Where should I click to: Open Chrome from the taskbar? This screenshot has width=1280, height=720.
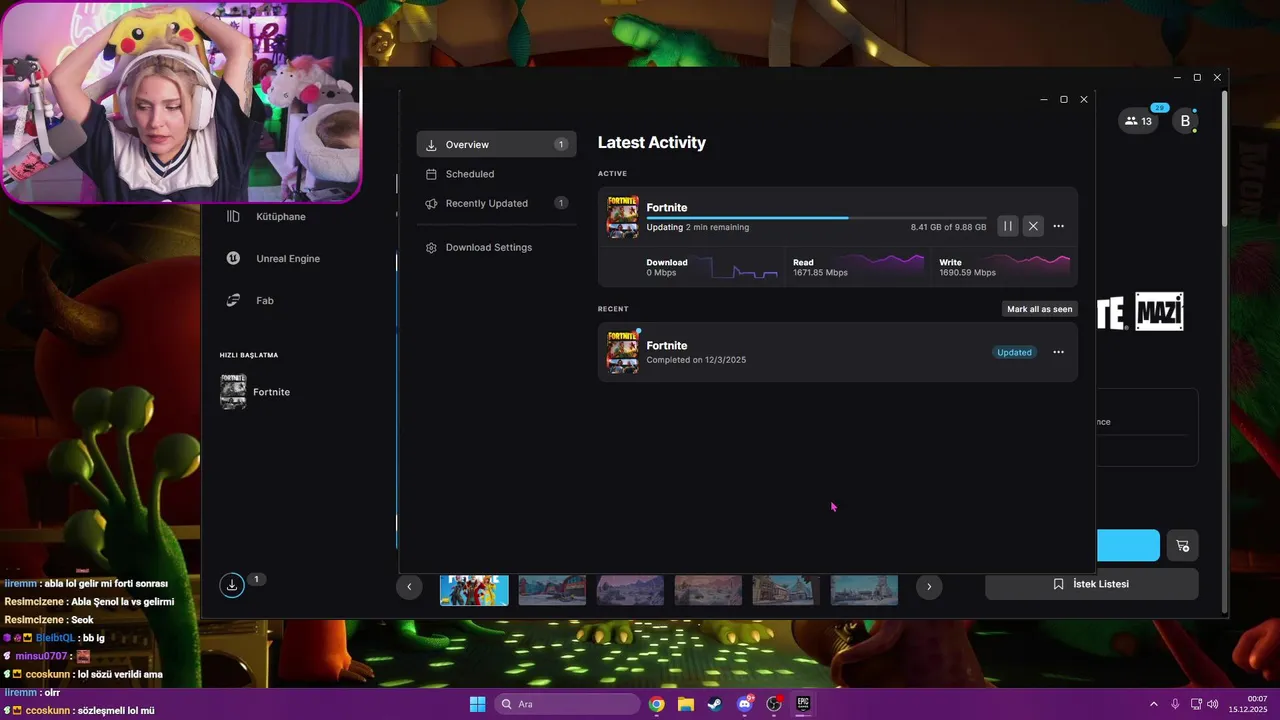656,704
